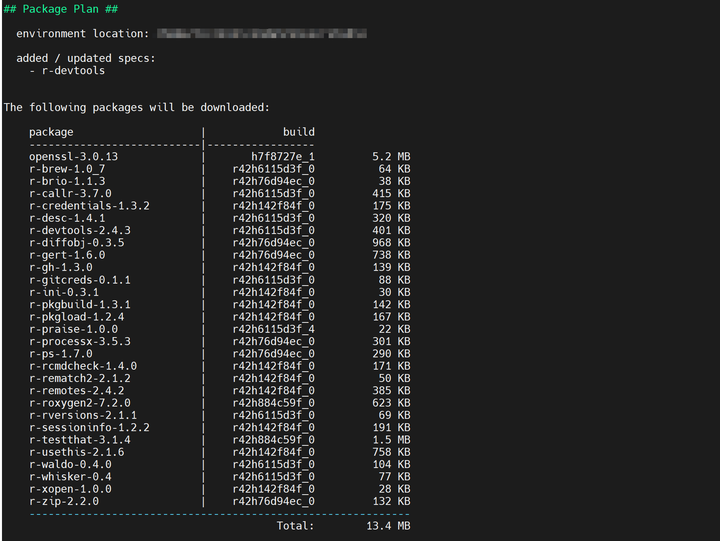720x541 pixels.
Task: Click the 968 KB size for r-diffobj
Action: (x=391, y=243)
